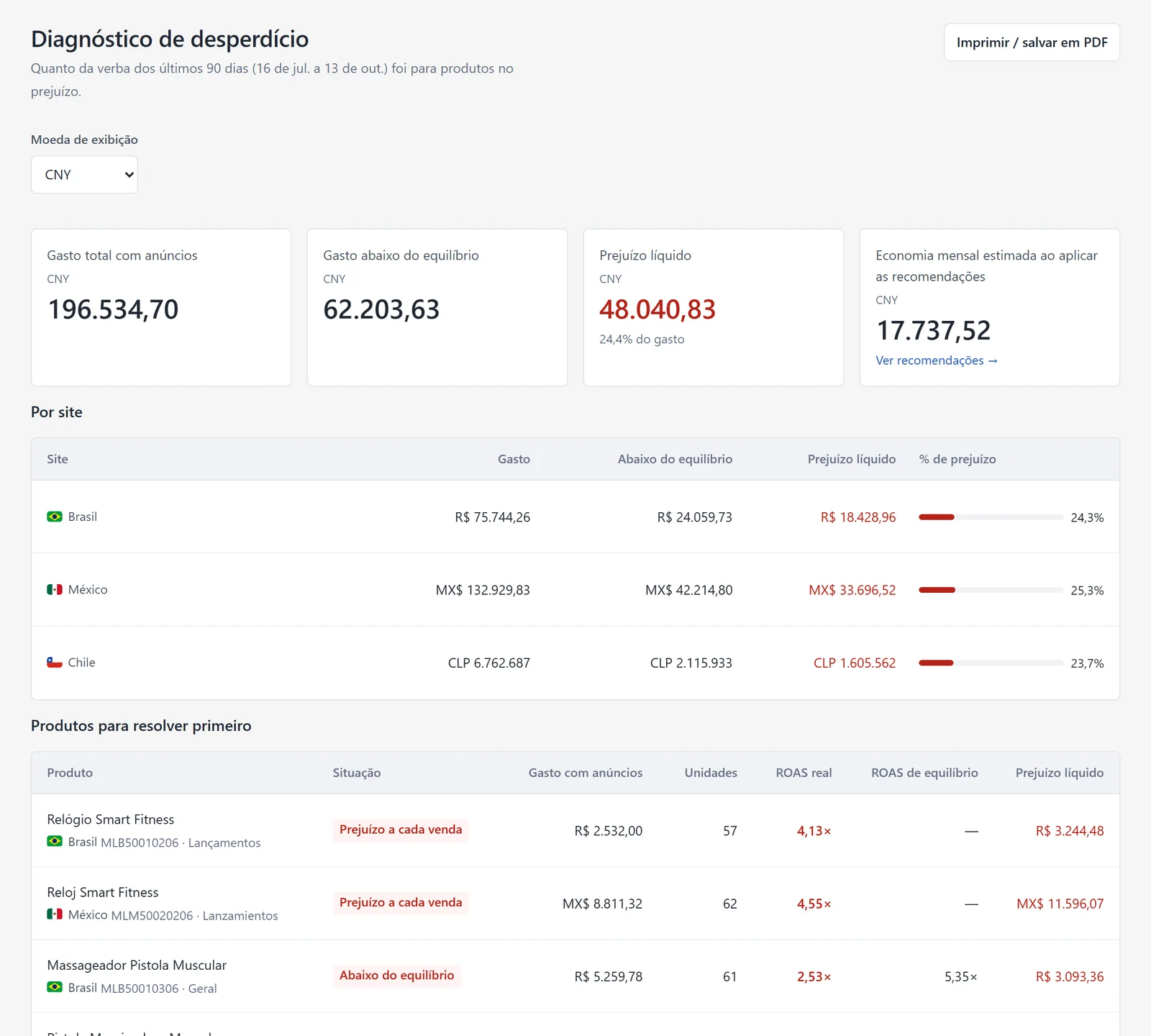Click the Gasto column header in Por site
The height and width of the screenshot is (1036, 1151).
tap(514, 459)
